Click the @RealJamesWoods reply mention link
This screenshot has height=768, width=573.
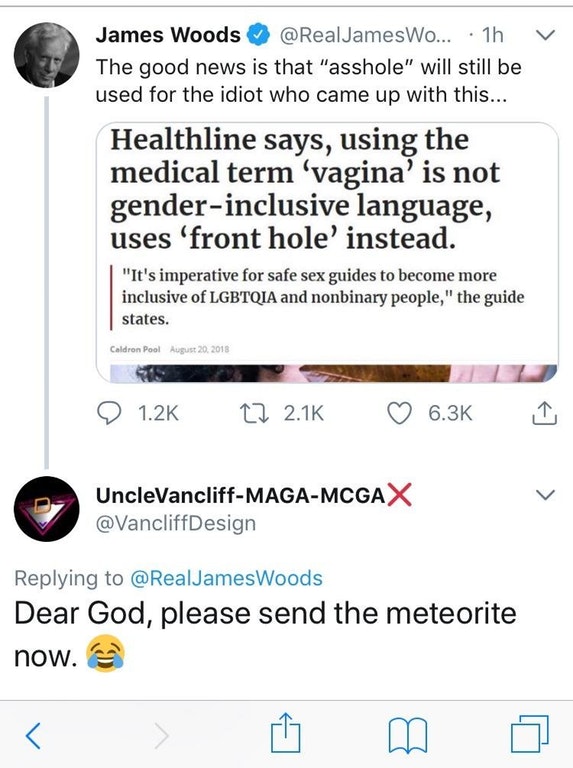(226, 578)
